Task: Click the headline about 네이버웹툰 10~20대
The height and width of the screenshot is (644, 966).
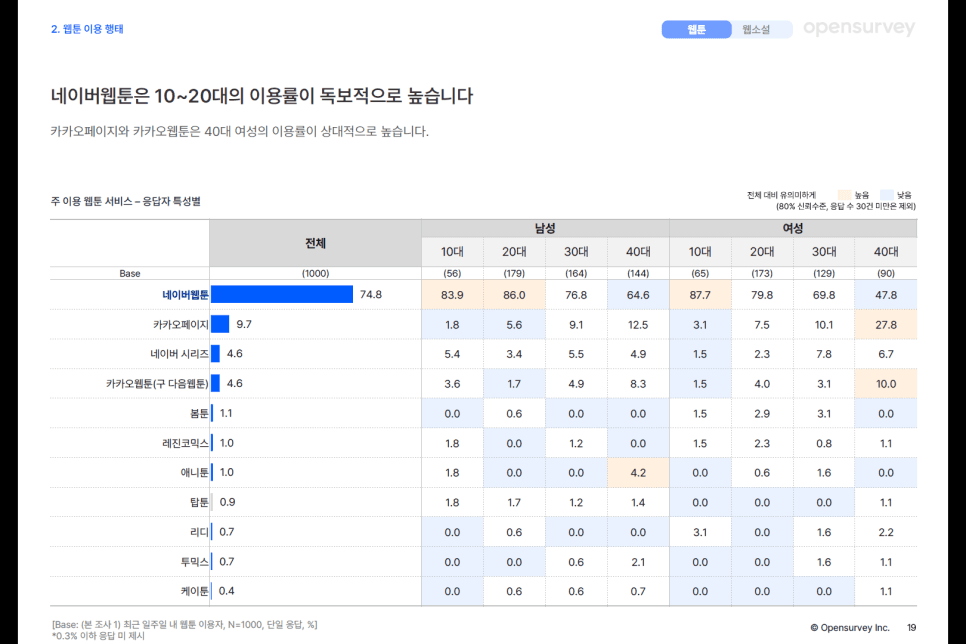Action: (x=262, y=96)
